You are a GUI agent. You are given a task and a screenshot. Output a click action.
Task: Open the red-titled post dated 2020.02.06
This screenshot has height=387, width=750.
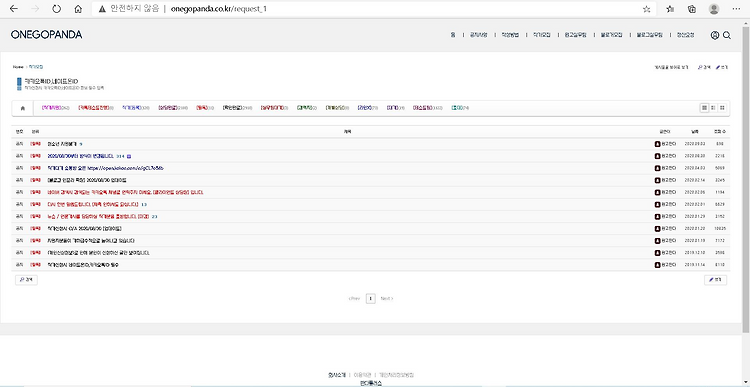pos(125,192)
